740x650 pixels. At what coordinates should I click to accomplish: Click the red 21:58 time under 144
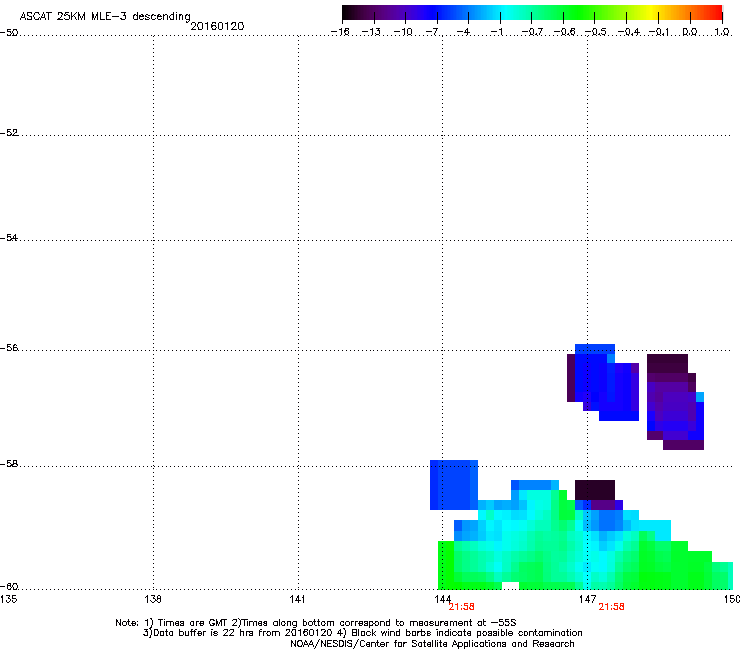pyautogui.click(x=462, y=607)
